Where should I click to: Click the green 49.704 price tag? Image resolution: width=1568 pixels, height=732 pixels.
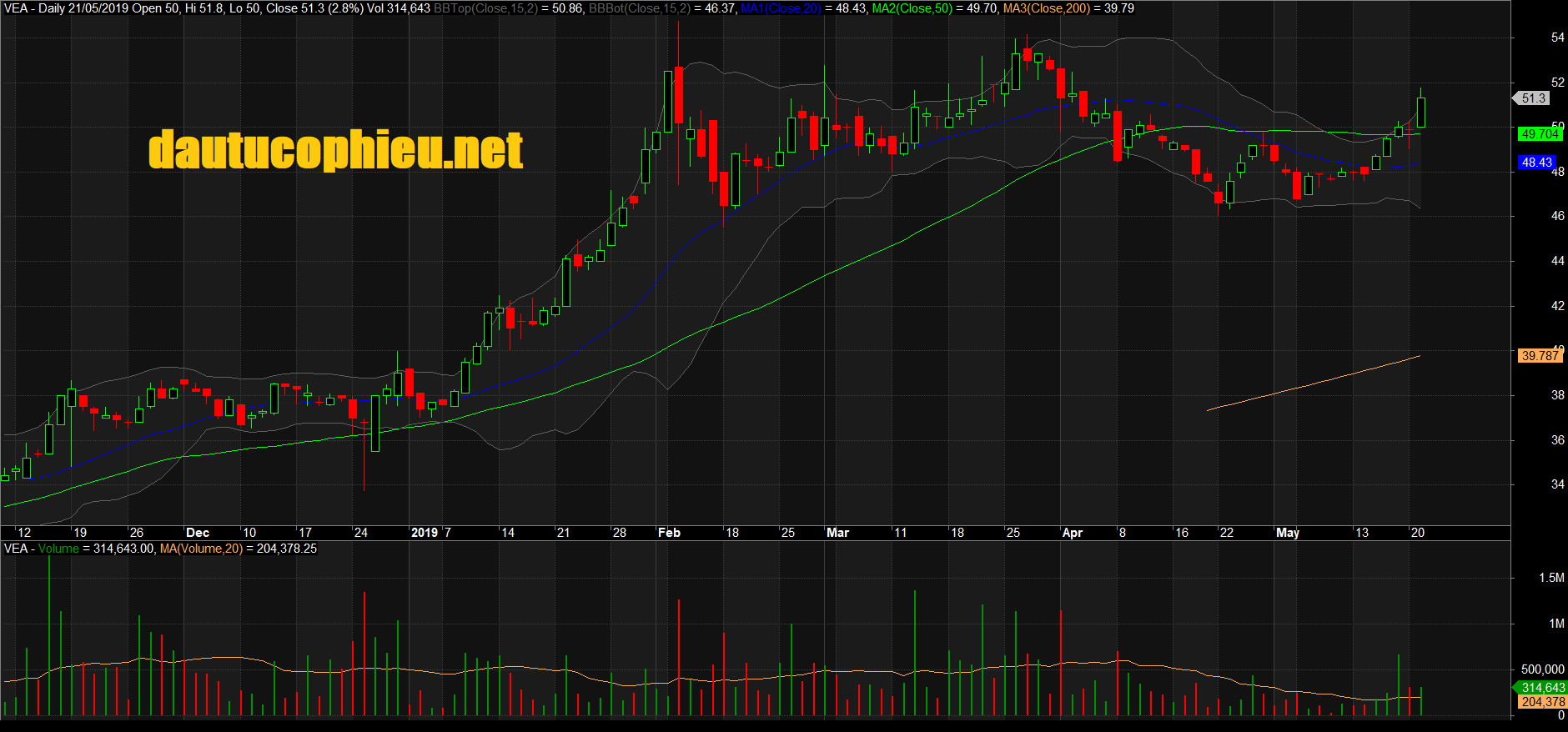(x=1539, y=134)
